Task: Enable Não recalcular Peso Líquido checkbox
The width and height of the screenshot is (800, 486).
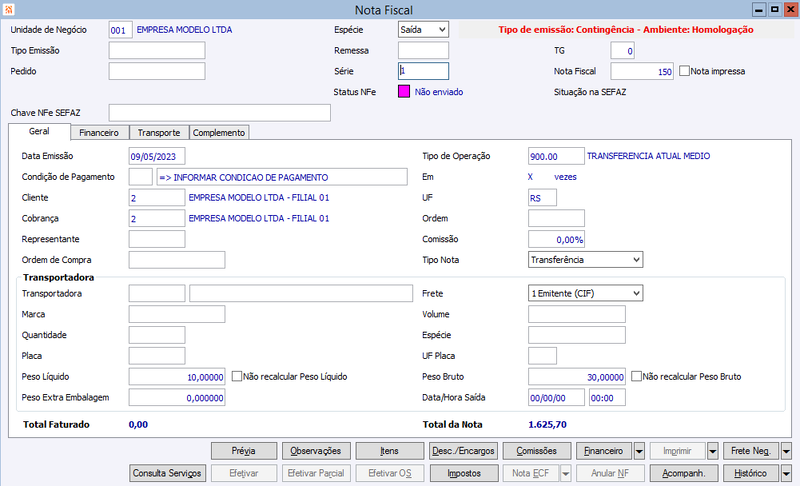Action: [237, 376]
